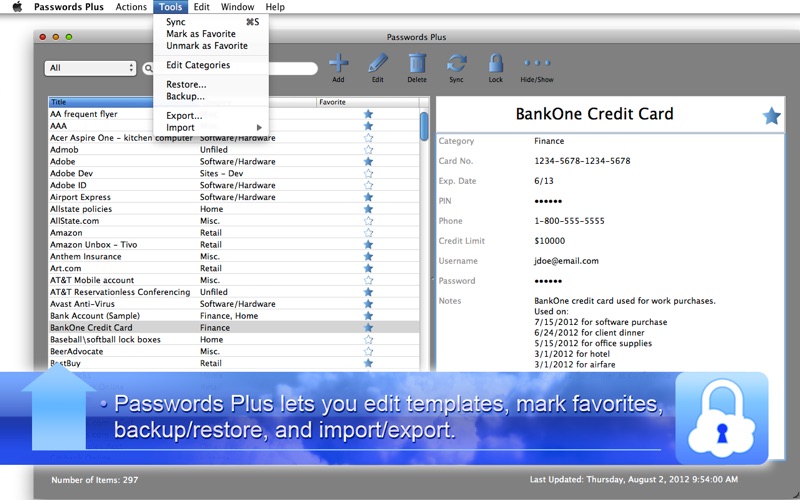Select the Allstate policies row

point(234,209)
